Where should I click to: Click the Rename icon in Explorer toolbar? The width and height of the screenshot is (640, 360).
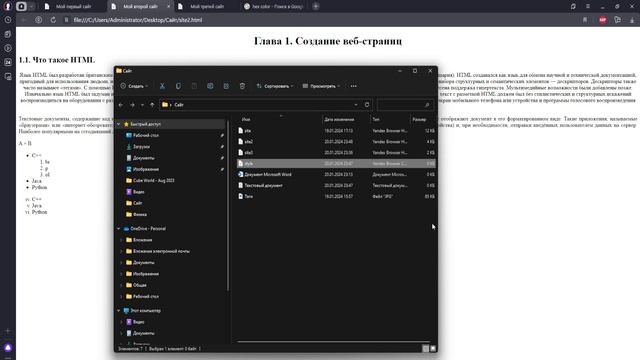pos(210,86)
